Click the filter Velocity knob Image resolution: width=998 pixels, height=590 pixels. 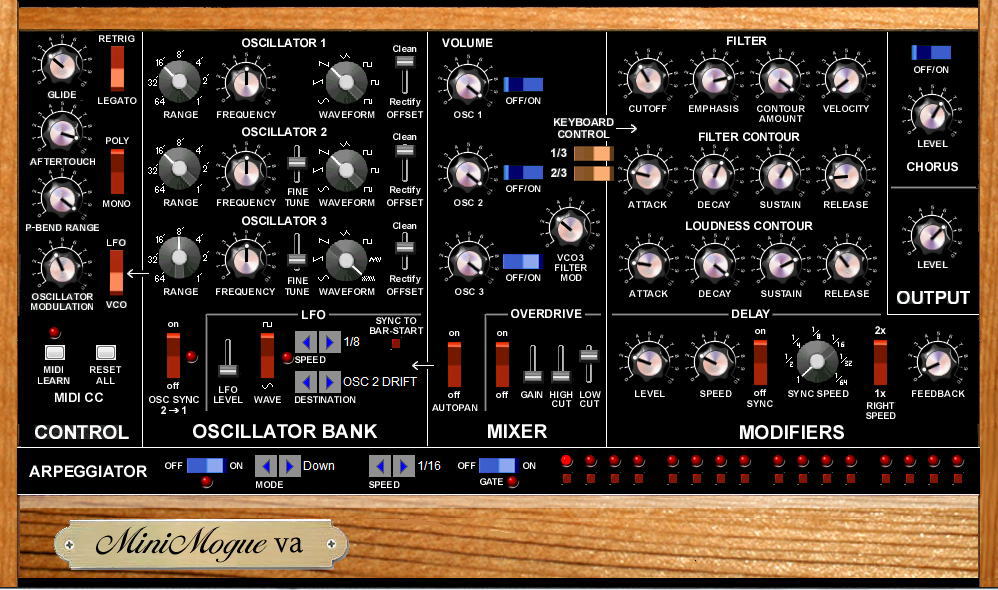coord(845,80)
